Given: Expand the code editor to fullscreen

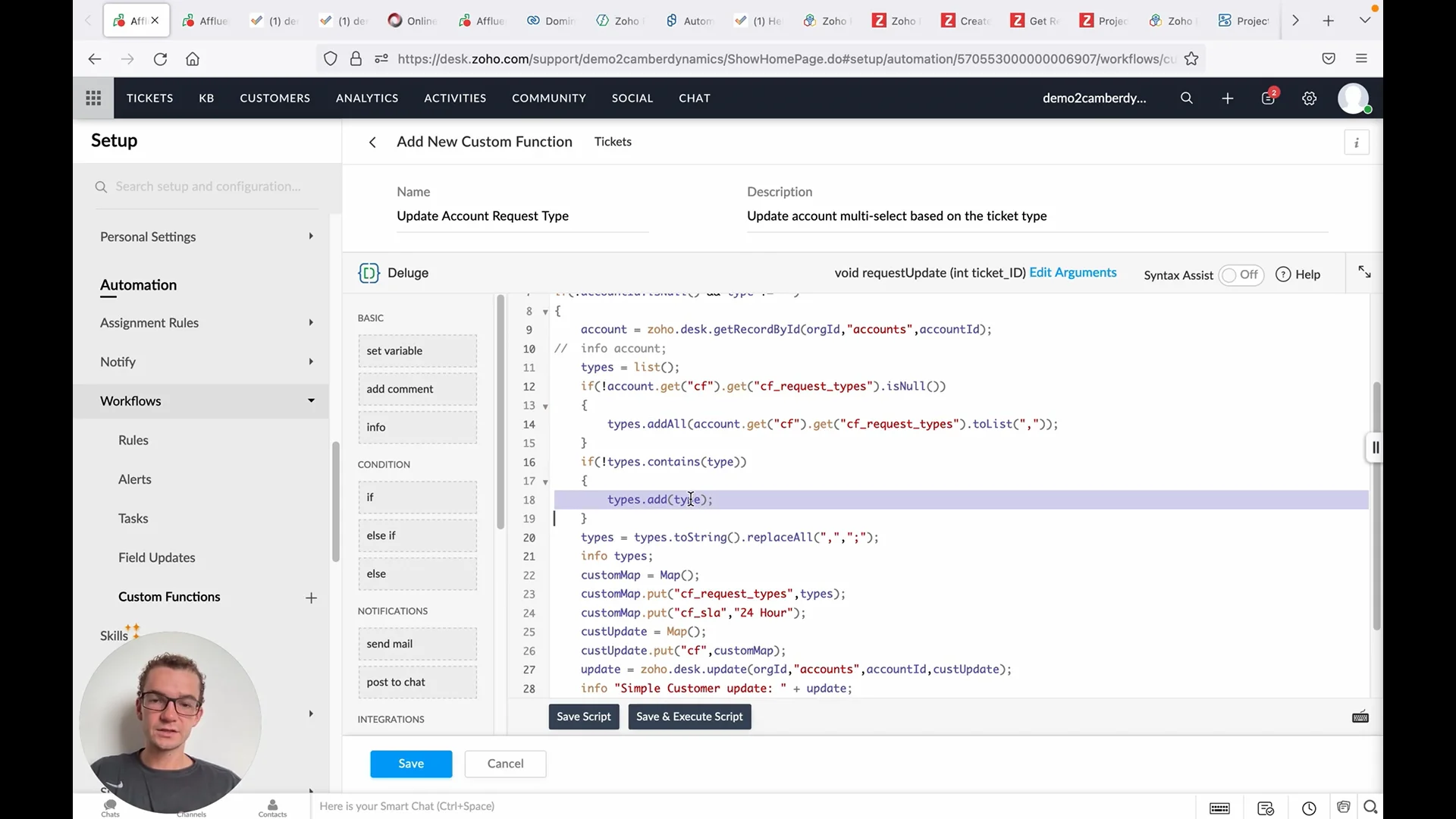Looking at the screenshot, I should pos(1364,272).
